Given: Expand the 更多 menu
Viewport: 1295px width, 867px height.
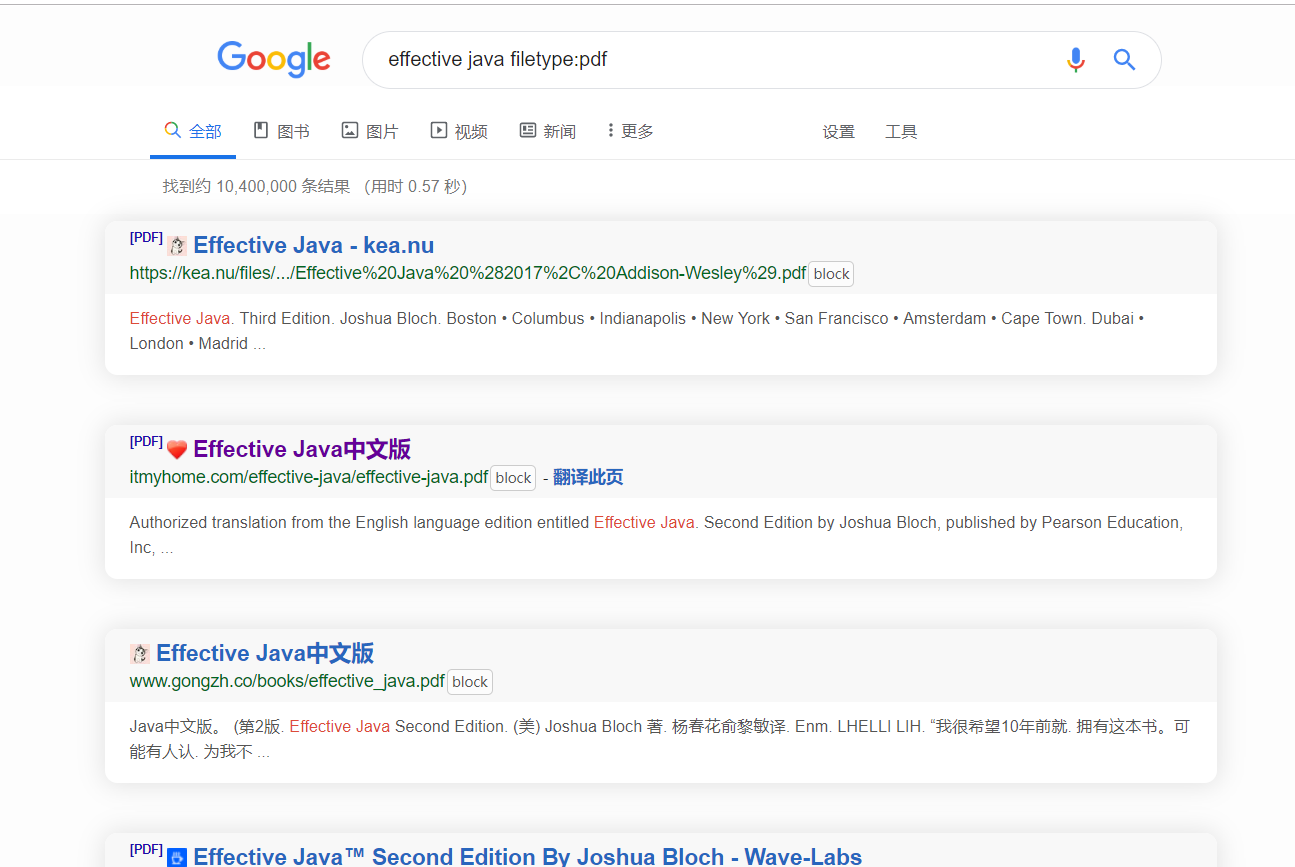Looking at the screenshot, I should tap(630, 131).
